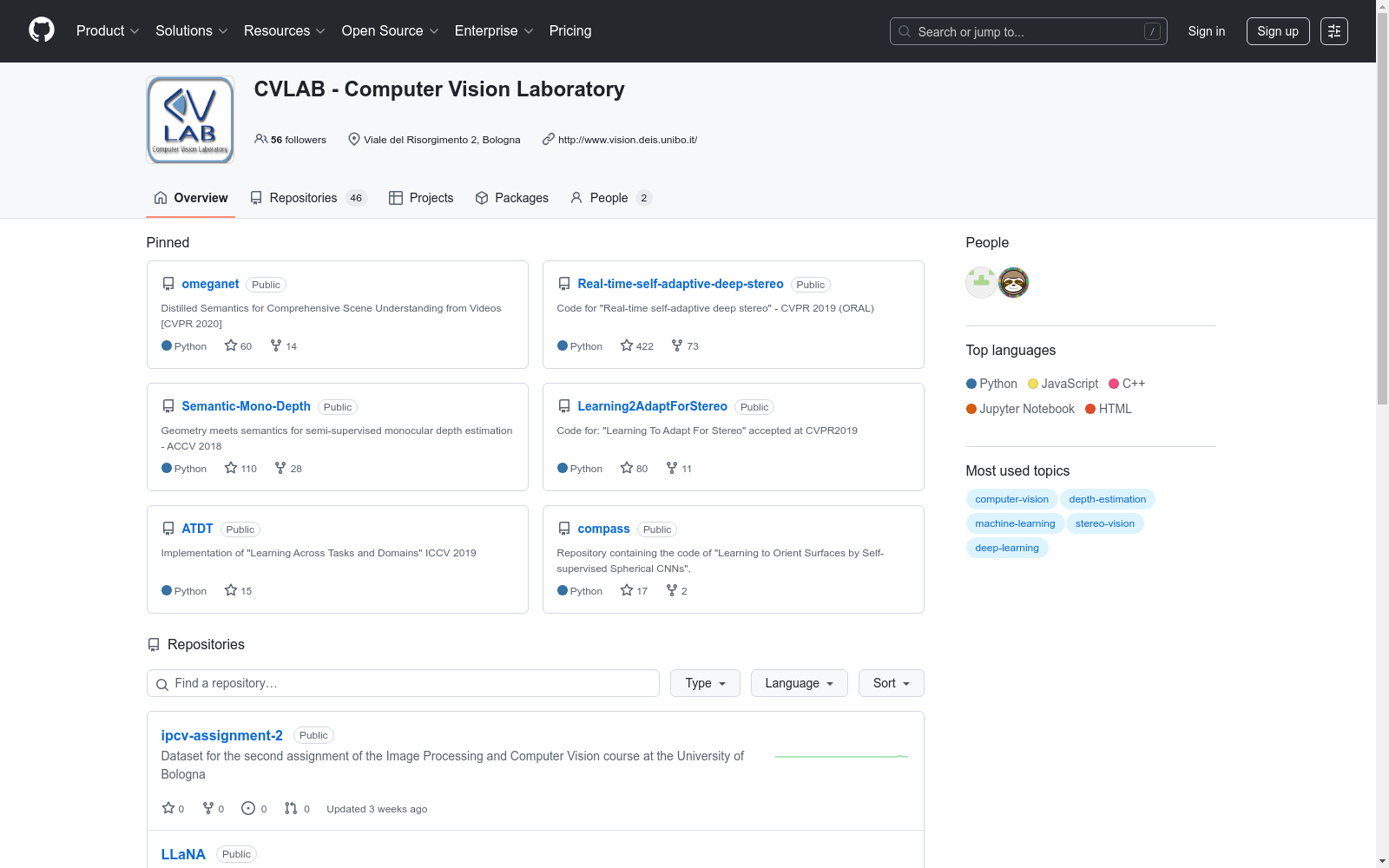1389x868 pixels.
Task: Expand the Solutions menu
Action: [192, 31]
